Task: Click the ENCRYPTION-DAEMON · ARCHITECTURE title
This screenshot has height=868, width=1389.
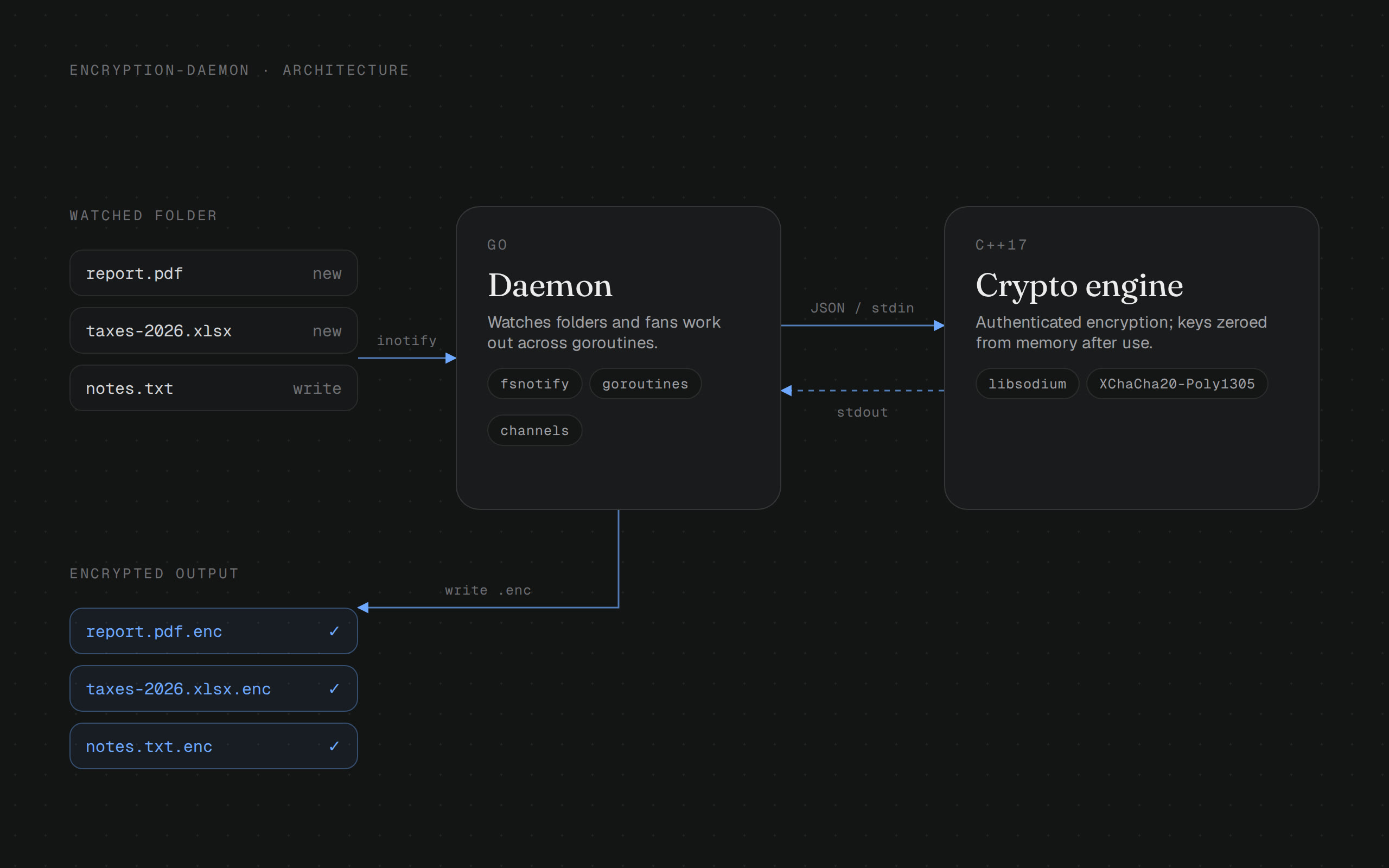Action: pos(239,70)
